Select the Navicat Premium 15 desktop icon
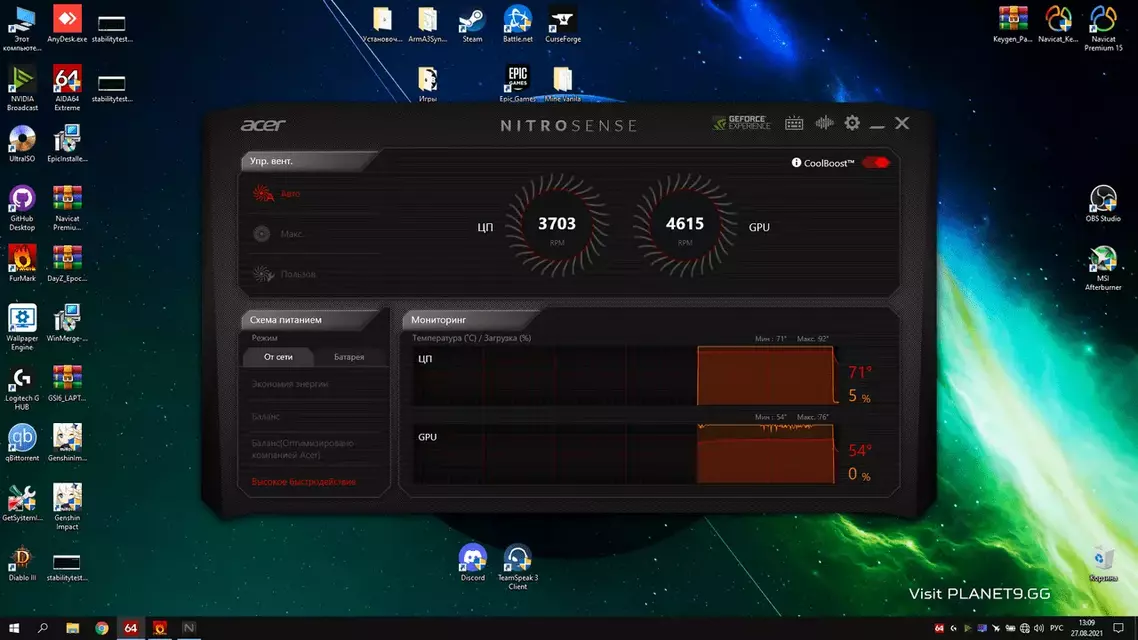1138x640 pixels. point(1103,29)
